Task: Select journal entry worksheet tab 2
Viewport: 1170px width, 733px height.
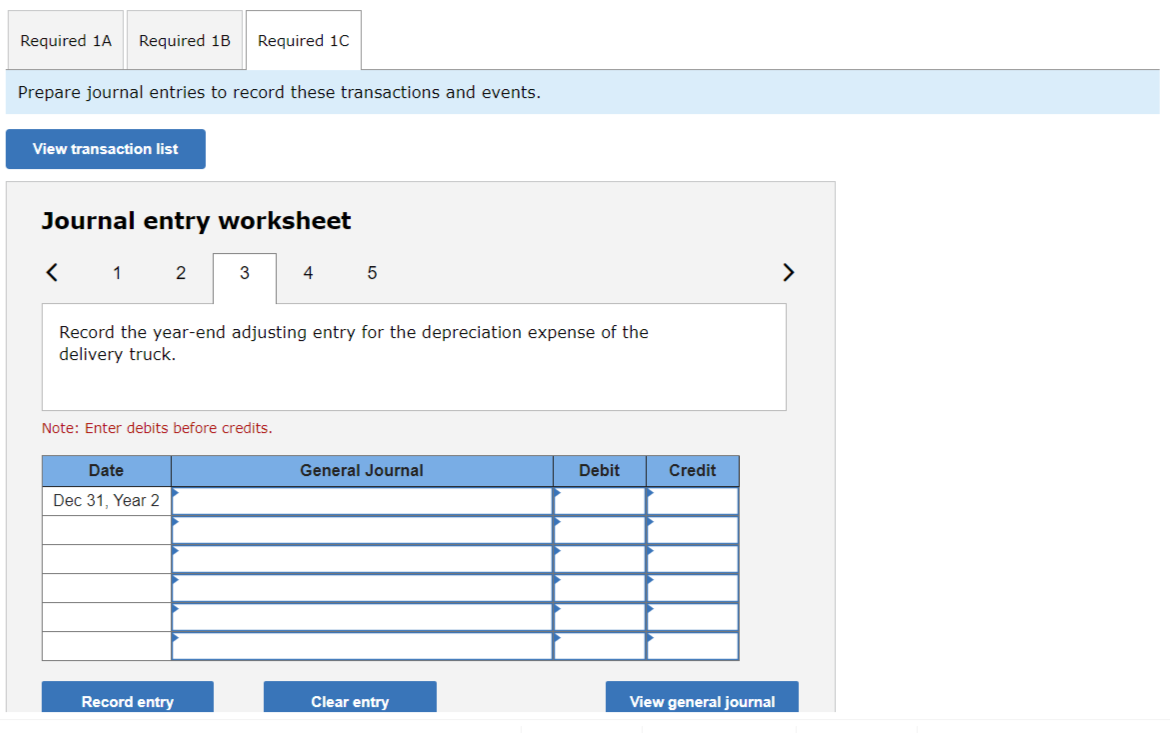Action: (181, 273)
